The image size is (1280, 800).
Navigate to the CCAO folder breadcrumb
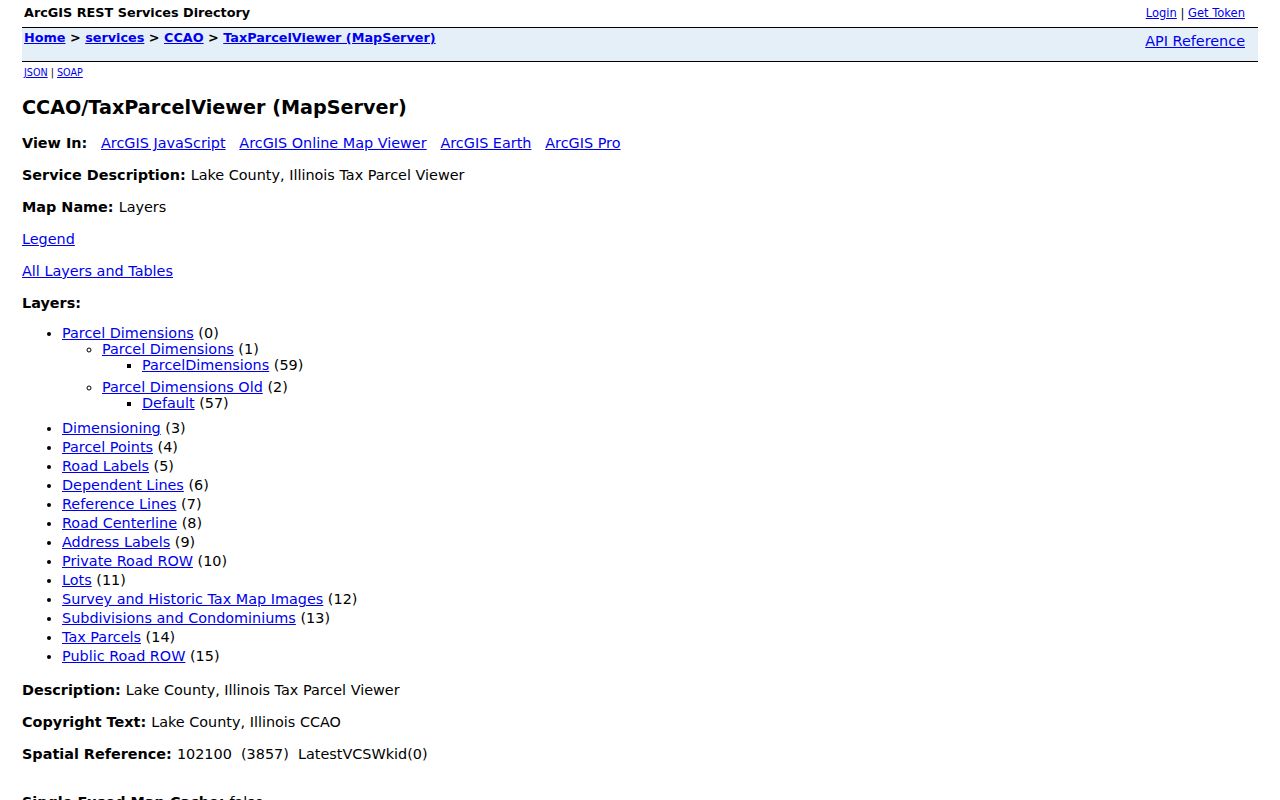coord(184,38)
